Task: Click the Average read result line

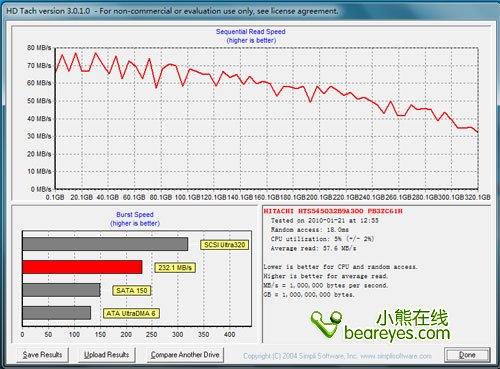Action: [x=313, y=248]
